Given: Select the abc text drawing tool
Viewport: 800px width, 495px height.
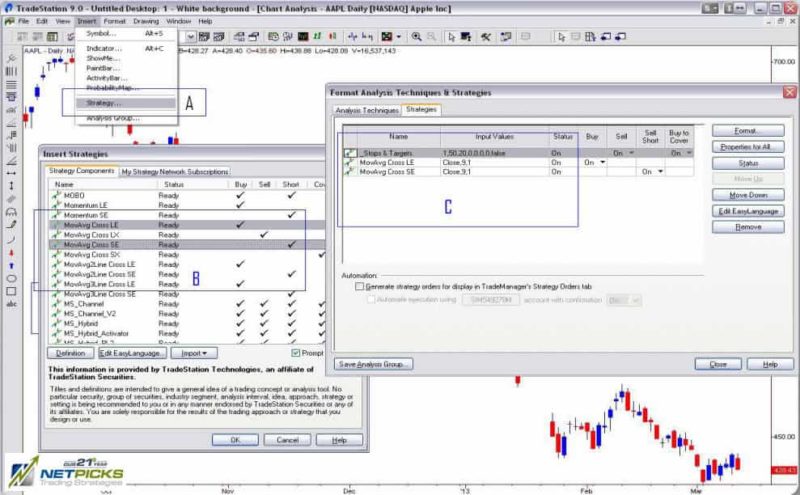Looking at the screenshot, I should [x=11, y=304].
